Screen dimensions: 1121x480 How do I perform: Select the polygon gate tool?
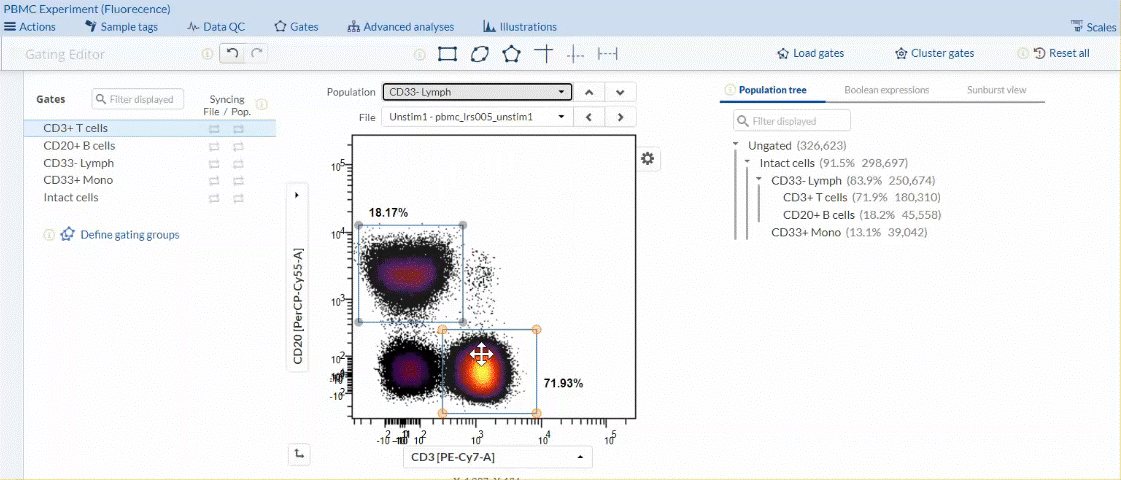[511, 53]
